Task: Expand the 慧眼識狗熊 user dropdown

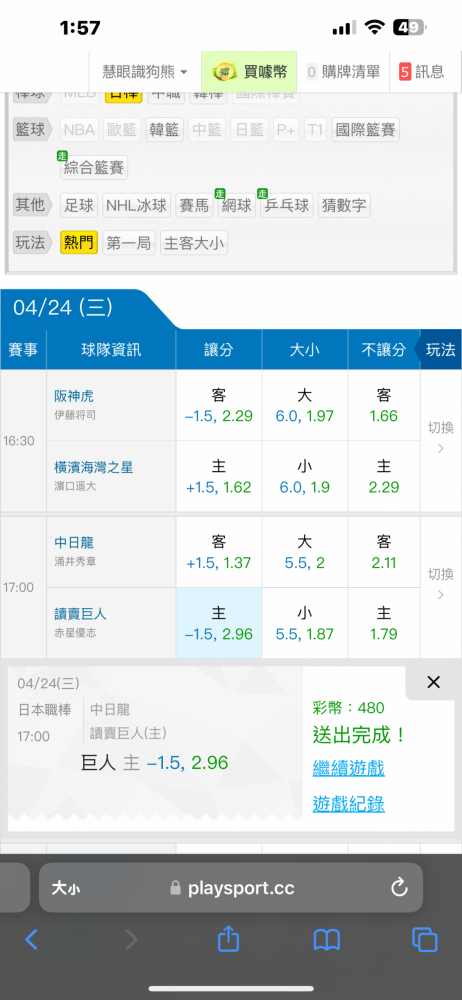Action: (145, 71)
